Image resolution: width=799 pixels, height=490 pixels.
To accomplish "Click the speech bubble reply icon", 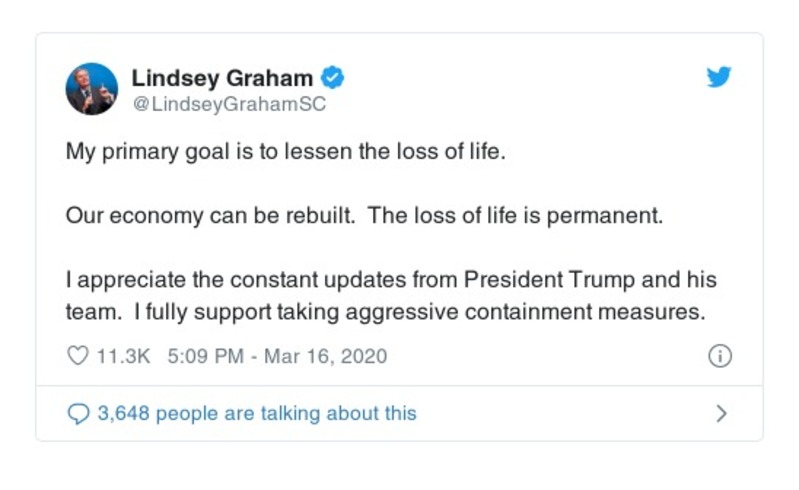I will pyautogui.click(x=77, y=413).
